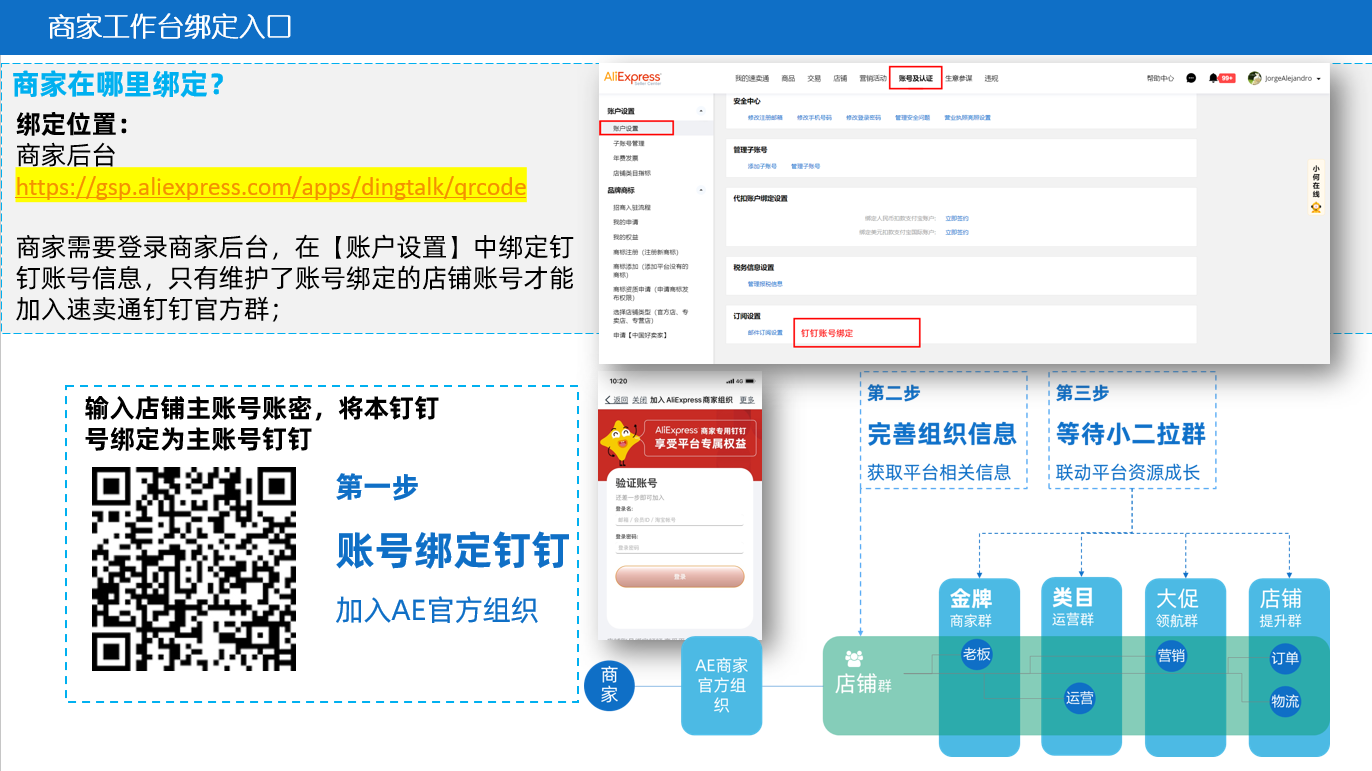Click the 添加子账号 link
Screen dimensions: 1372x771
(762, 166)
